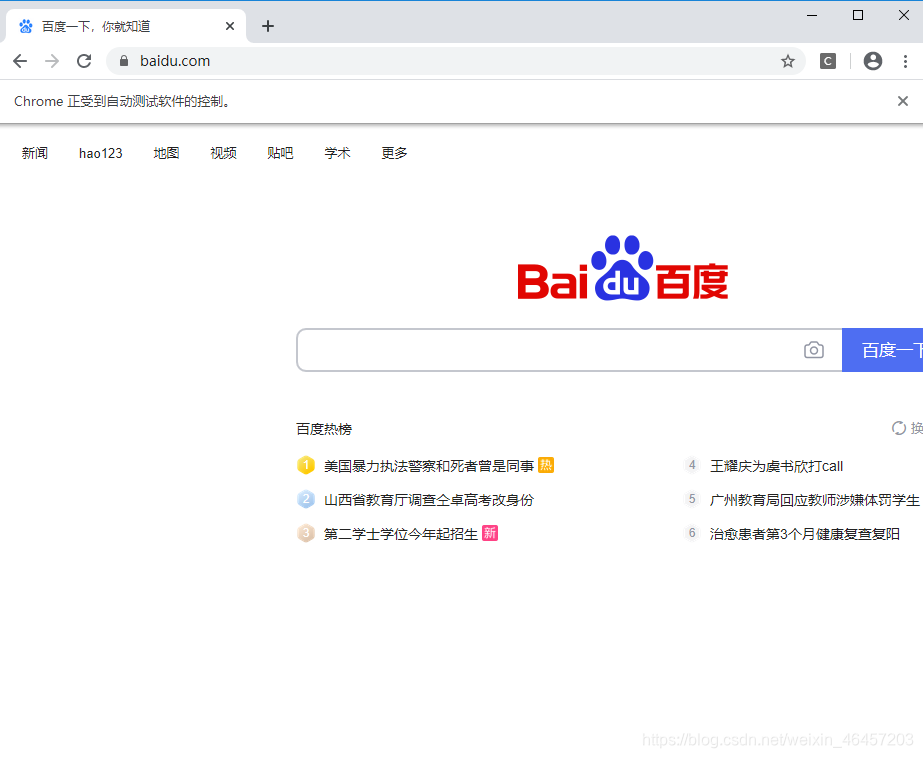Click the bronze rank 3 badge
This screenshot has width=923, height=758.
(306, 533)
